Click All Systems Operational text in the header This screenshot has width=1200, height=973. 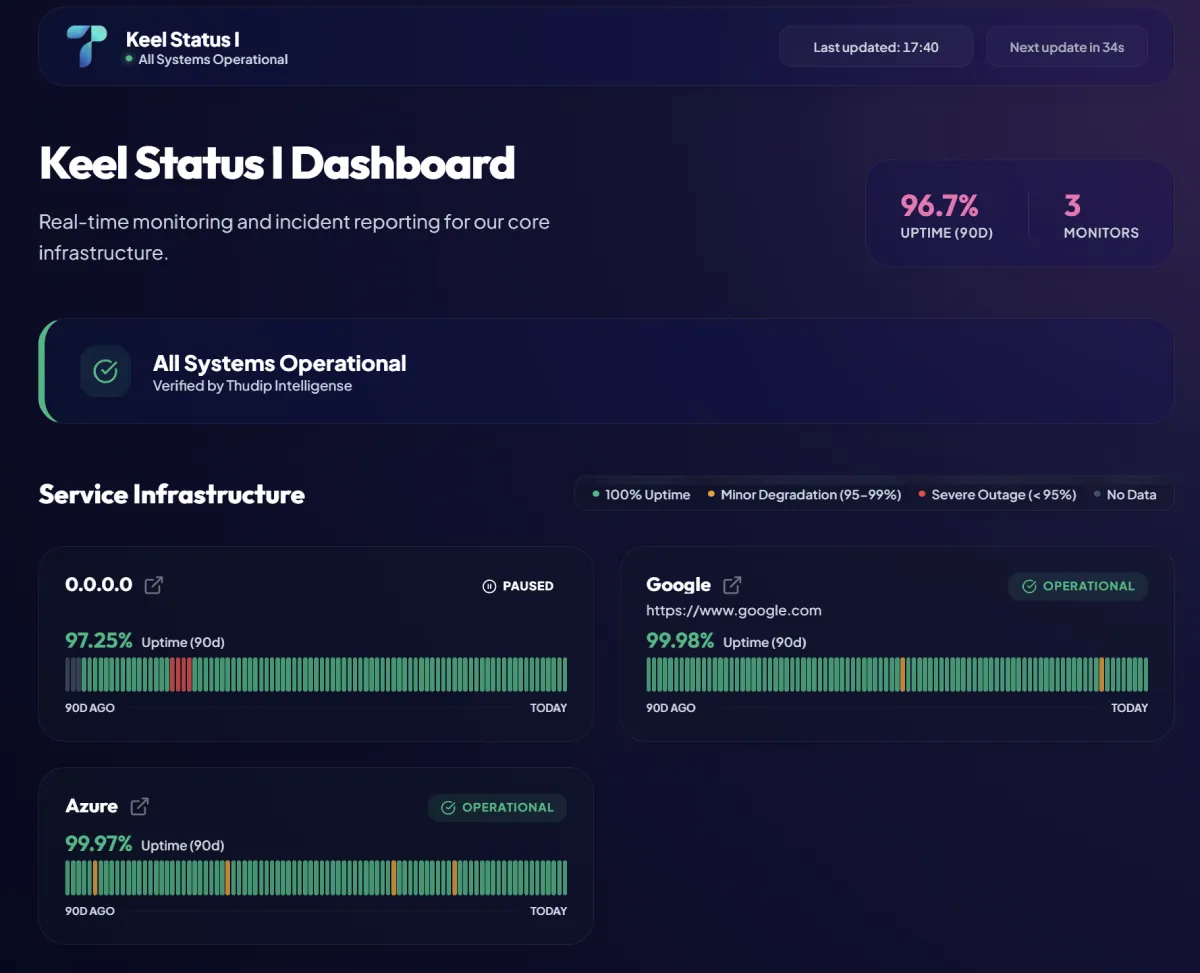click(x=213, y=60)
